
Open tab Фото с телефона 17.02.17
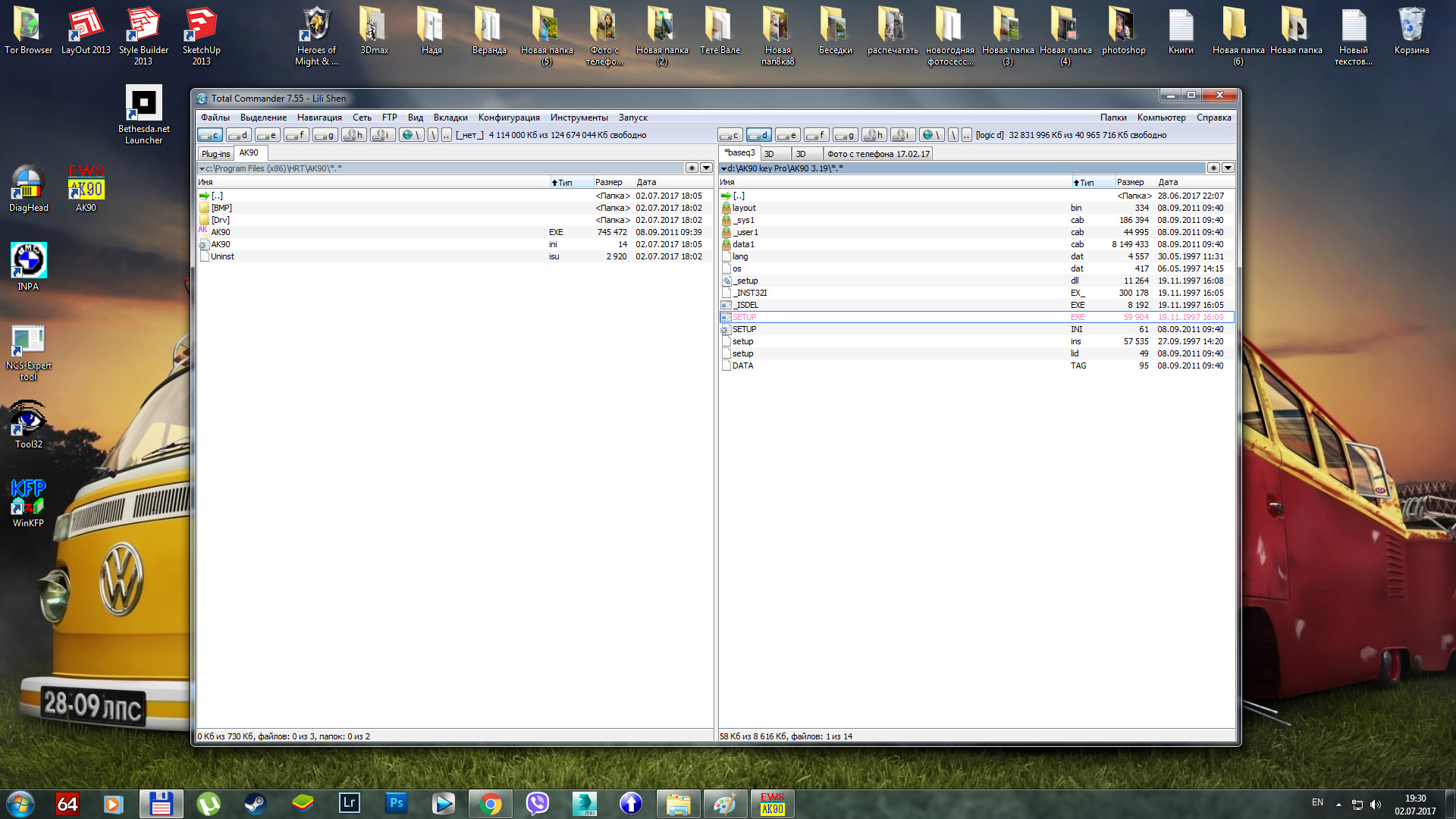pos(877,153)
